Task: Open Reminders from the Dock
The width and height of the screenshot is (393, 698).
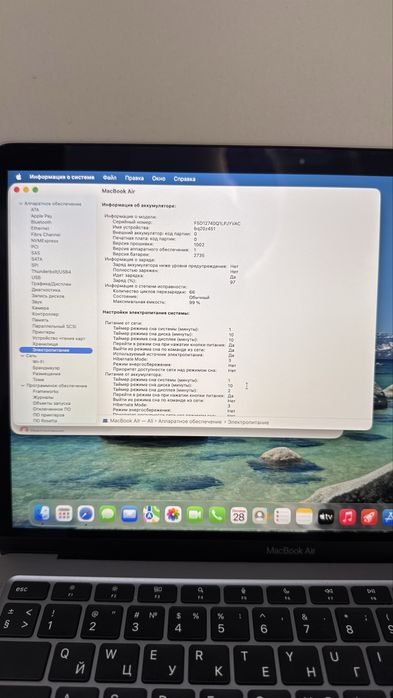Action: (282, 516)
